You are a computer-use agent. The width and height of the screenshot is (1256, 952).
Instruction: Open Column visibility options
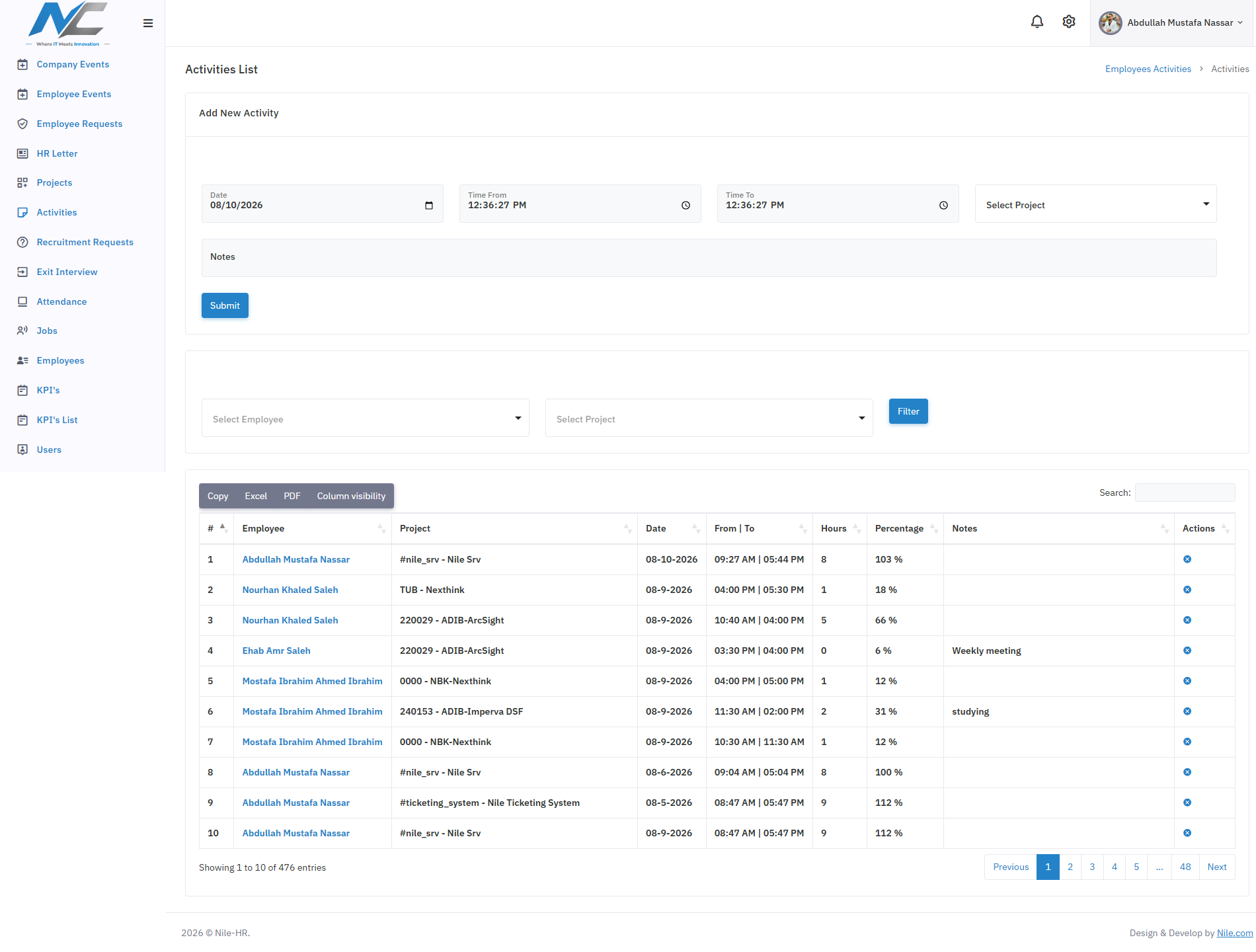pyautogui.click(x=351, y=496)
